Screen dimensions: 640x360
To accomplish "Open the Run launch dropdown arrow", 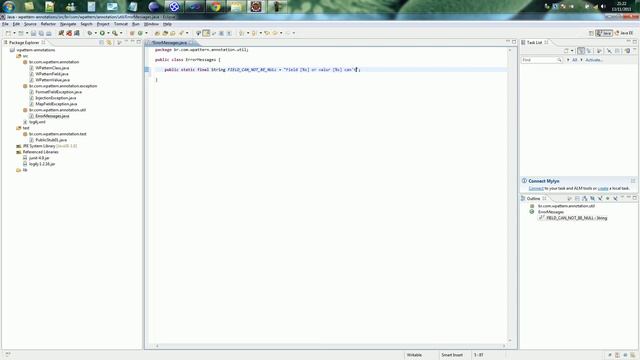I will click(108, 33).
